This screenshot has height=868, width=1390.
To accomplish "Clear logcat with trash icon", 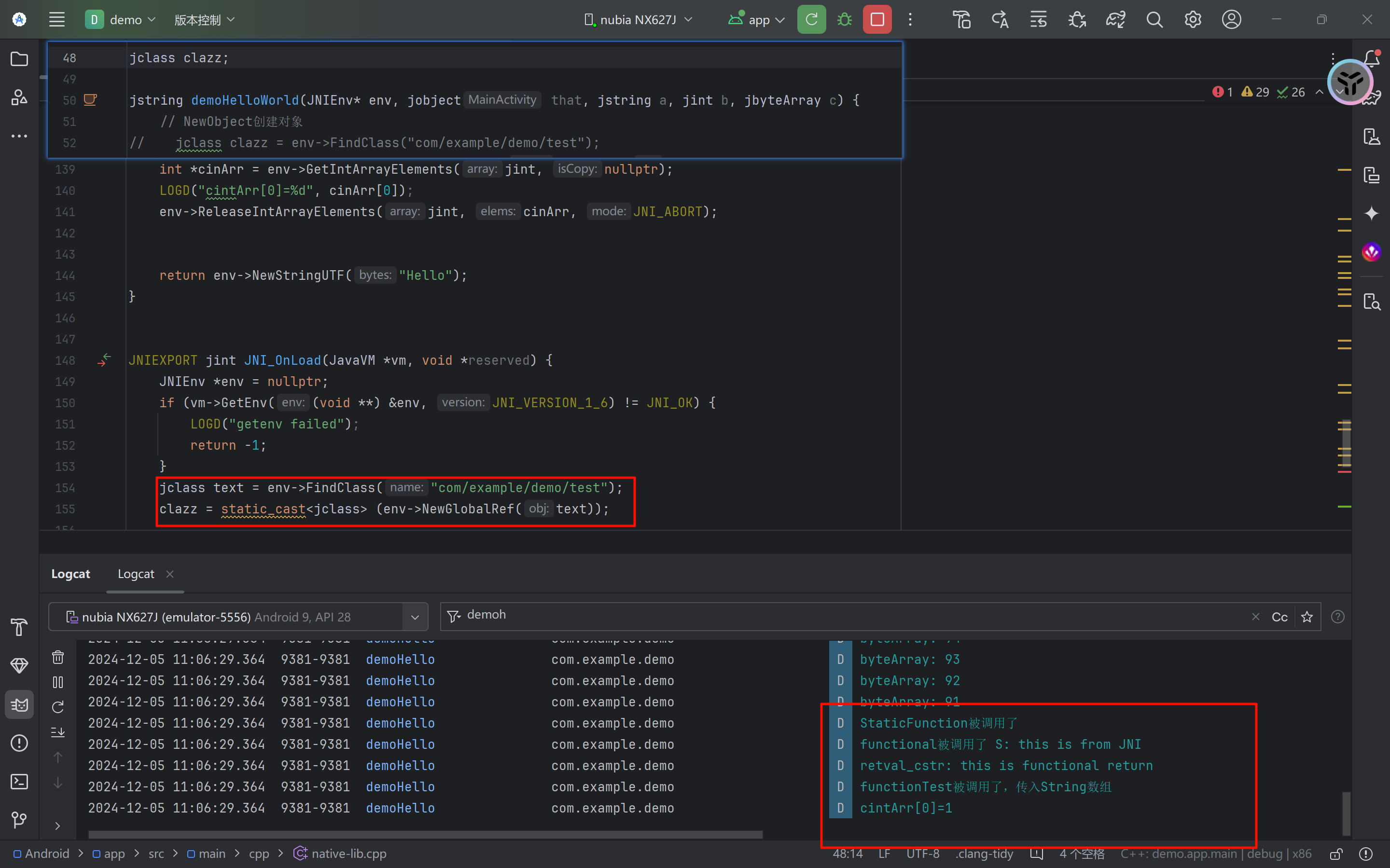I will (x=58, y=657).
